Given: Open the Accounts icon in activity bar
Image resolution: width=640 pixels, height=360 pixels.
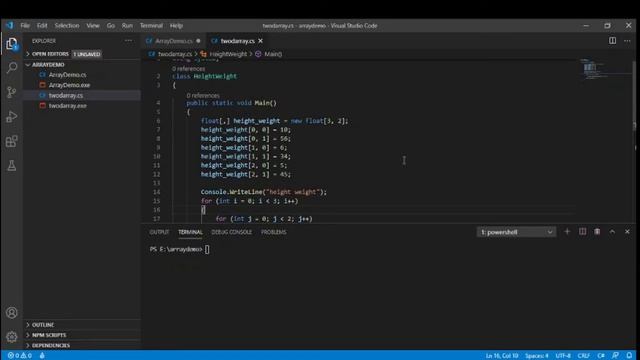Looking at the screenshot, I should [x=12, y=313].
